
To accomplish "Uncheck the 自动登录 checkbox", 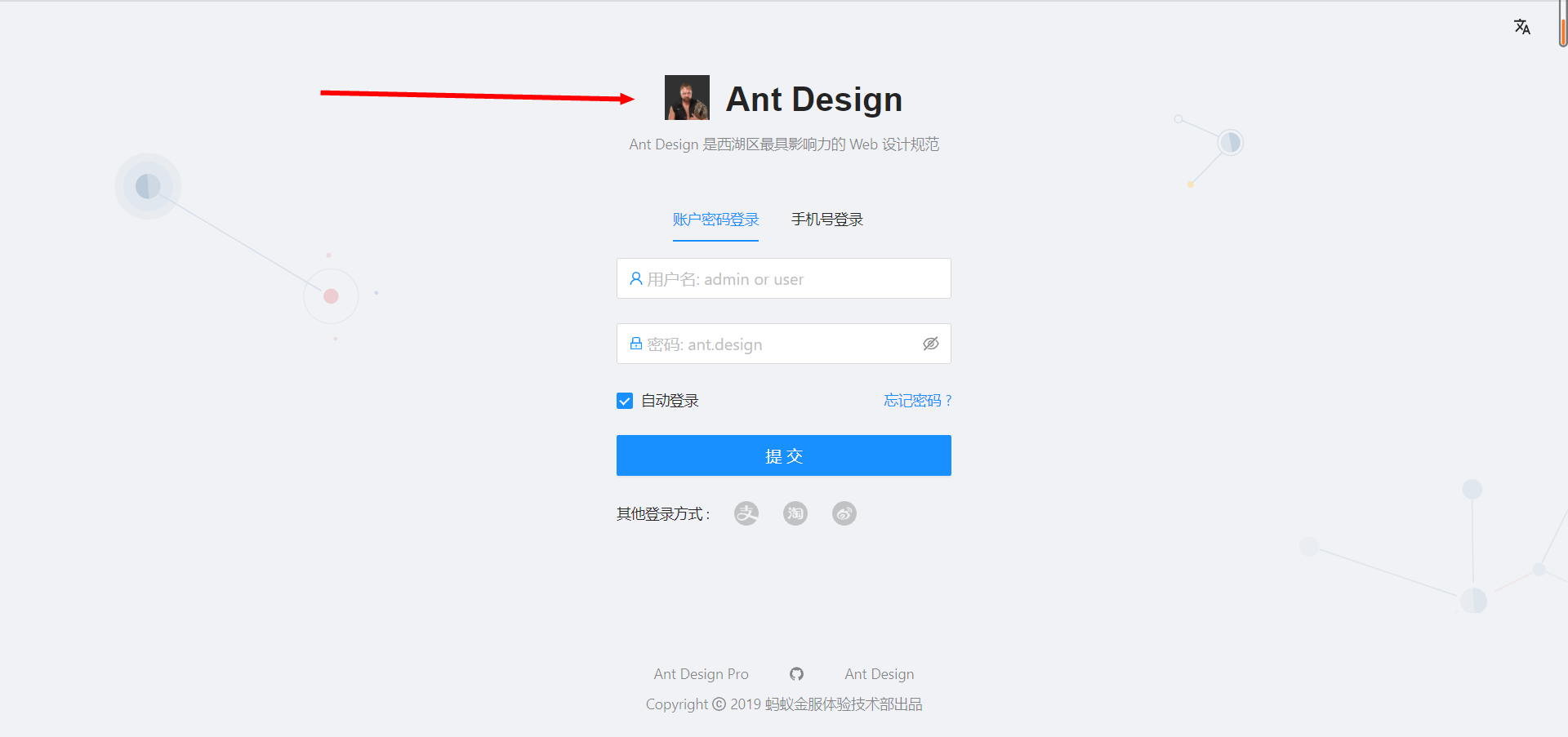I will (x=624, y=401).
